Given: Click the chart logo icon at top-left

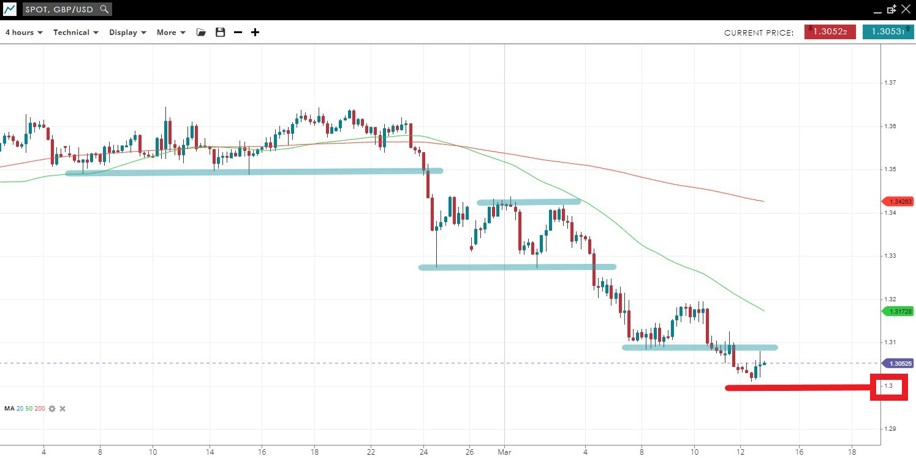Looking at the screenshot, I should pyautogui.click(x=9, y=9).
